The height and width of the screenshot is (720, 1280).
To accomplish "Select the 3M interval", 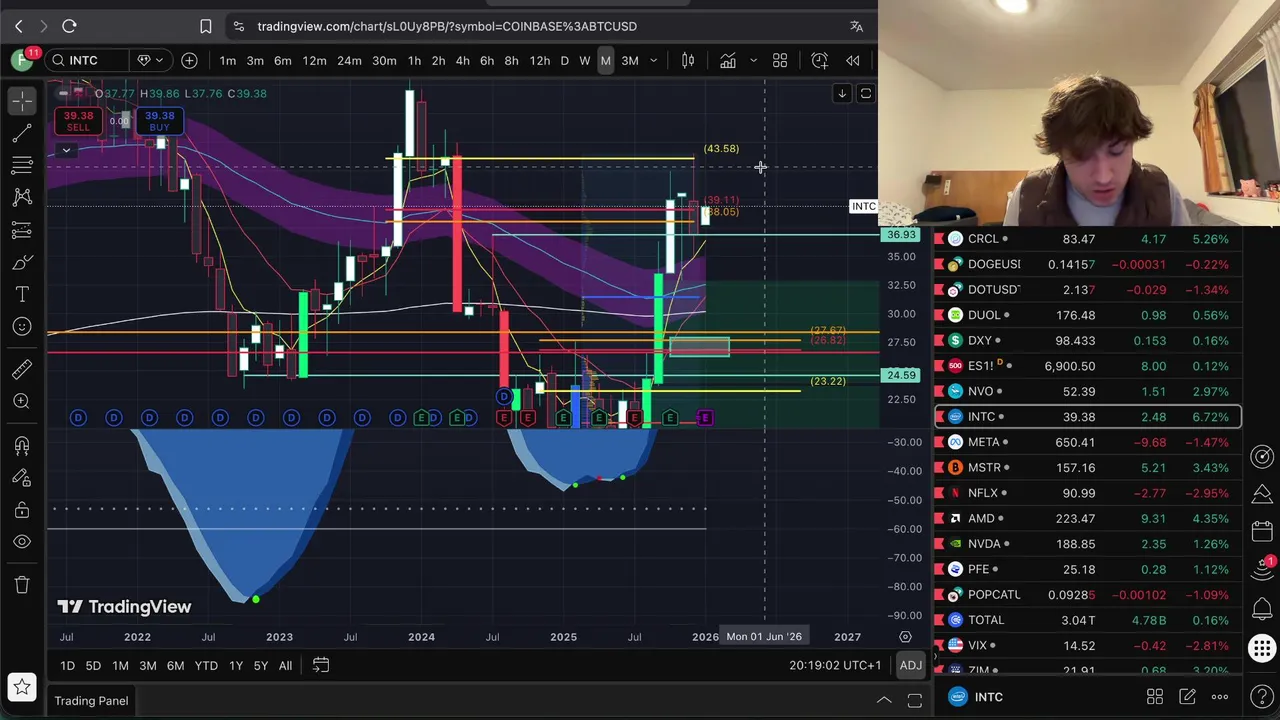I will point(630,61).
